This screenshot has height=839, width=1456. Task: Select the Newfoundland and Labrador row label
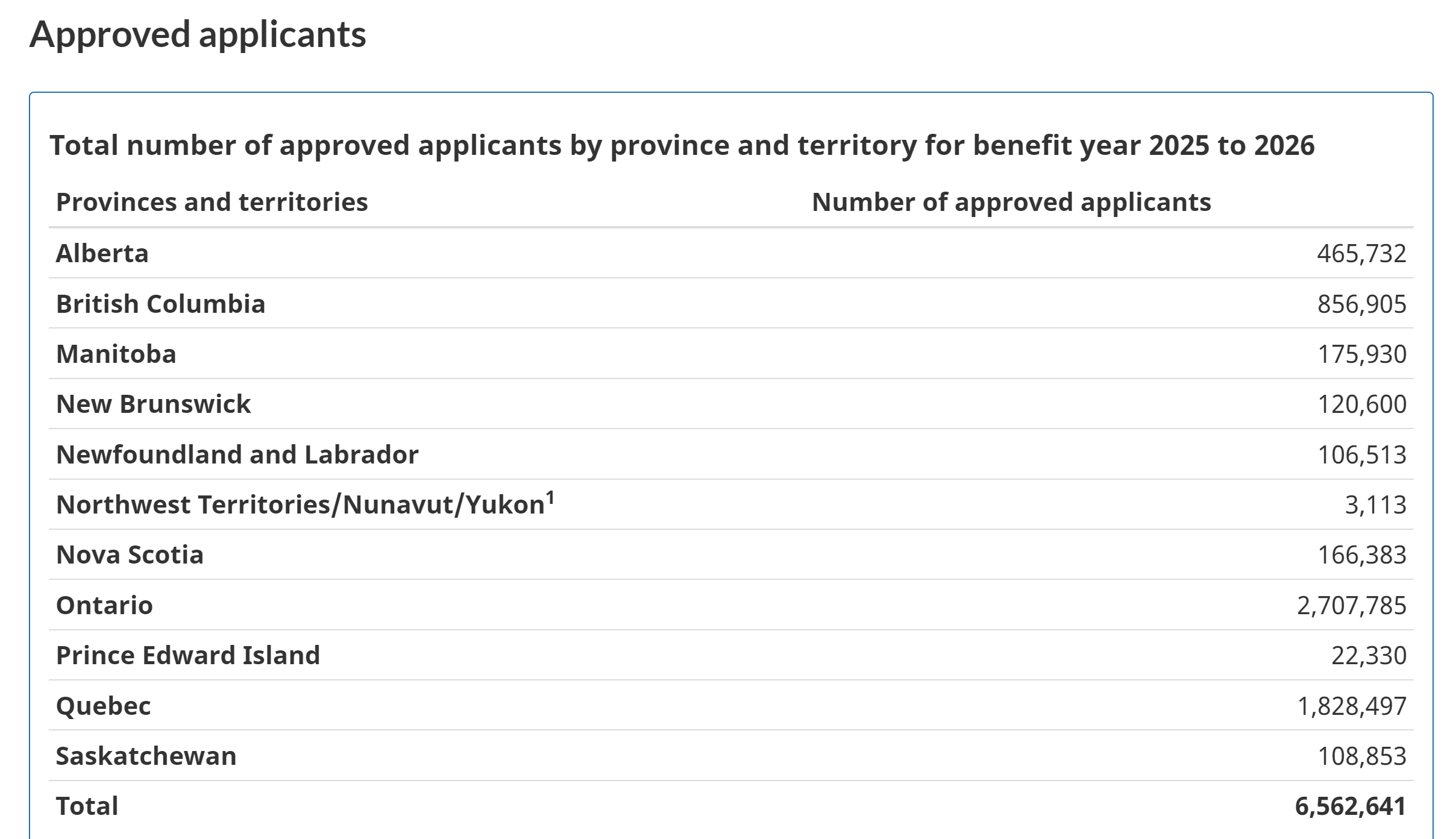pyautogui.click(x=237, y=454)
